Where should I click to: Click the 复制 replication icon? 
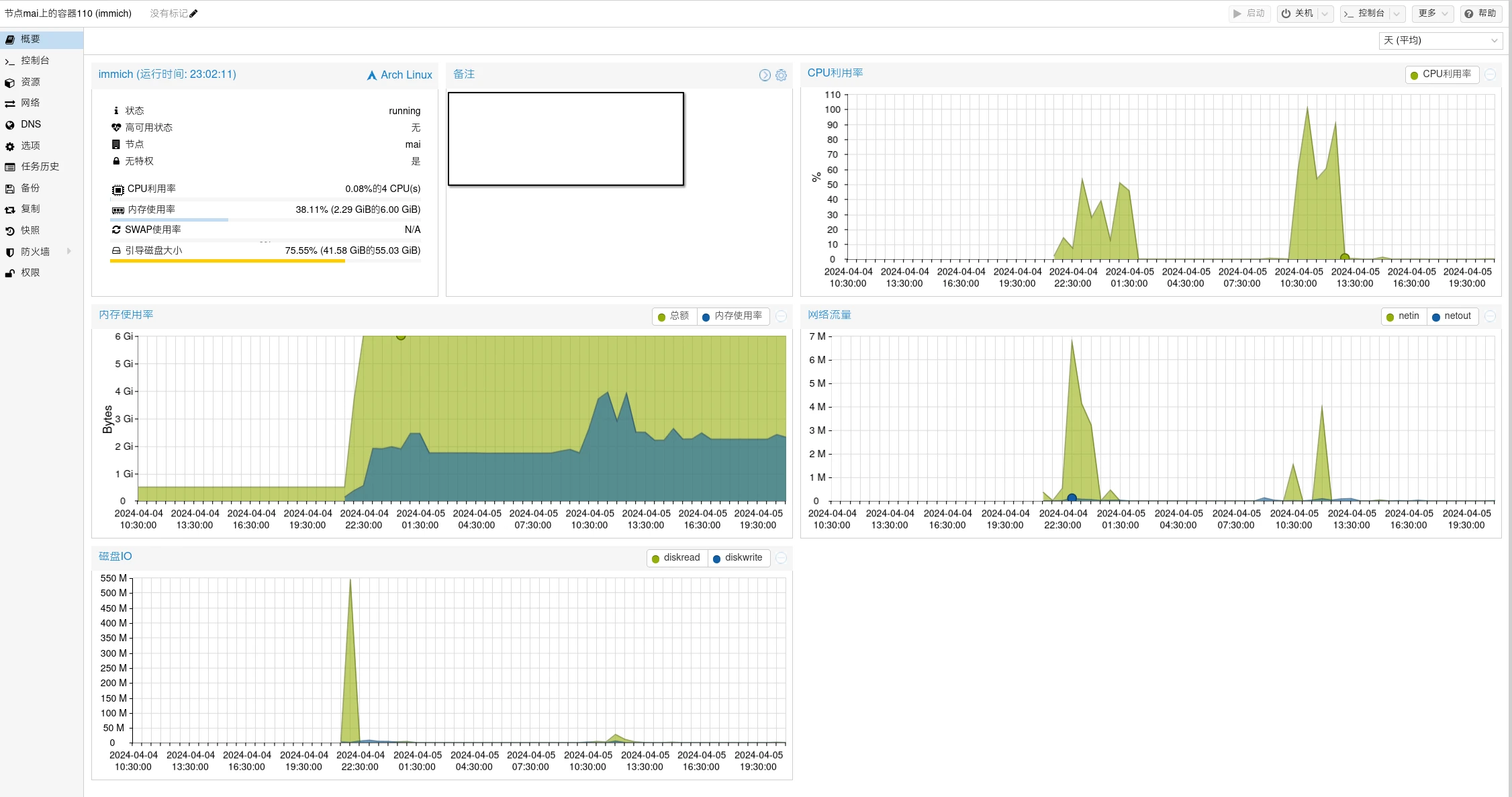pyautogui.click(x=10, y=209)
